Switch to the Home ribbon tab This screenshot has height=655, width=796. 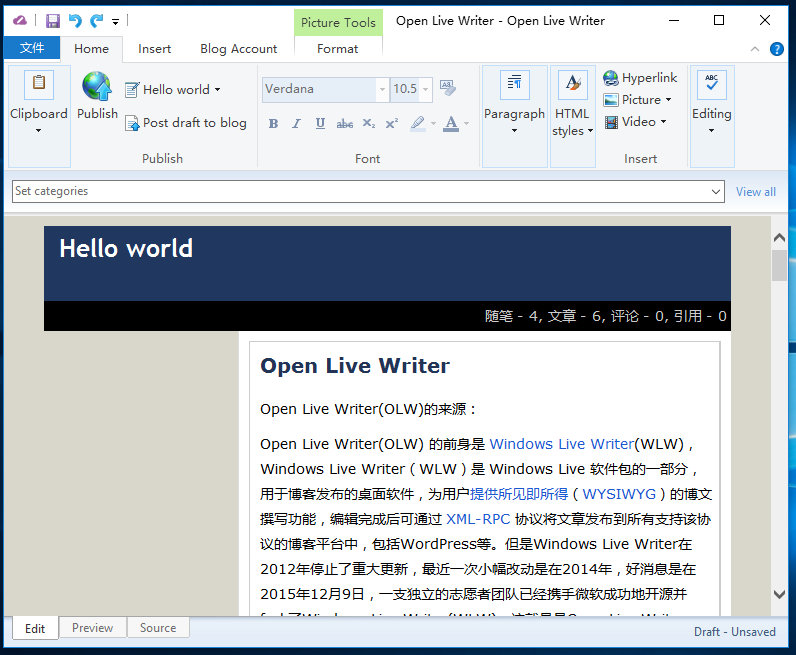pos(91,49)
